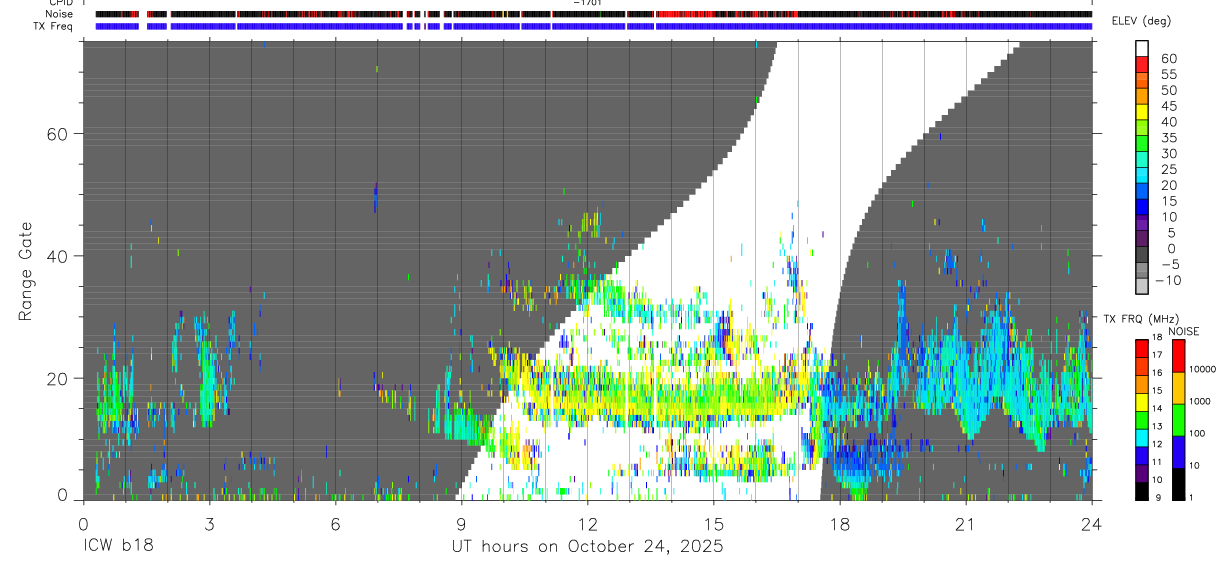Click the red TX FRQ swatch between 17 and 18
Viewport: 1228px width, 567px height.
pyautogui.click(x=1142, y=348)
